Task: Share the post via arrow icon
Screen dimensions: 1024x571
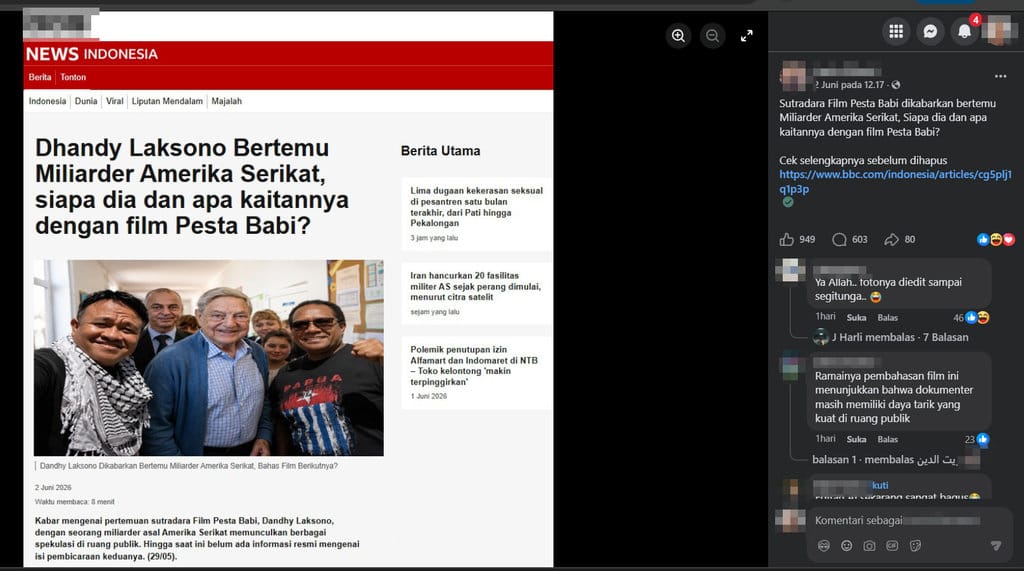Action: [x=891, y=240]
